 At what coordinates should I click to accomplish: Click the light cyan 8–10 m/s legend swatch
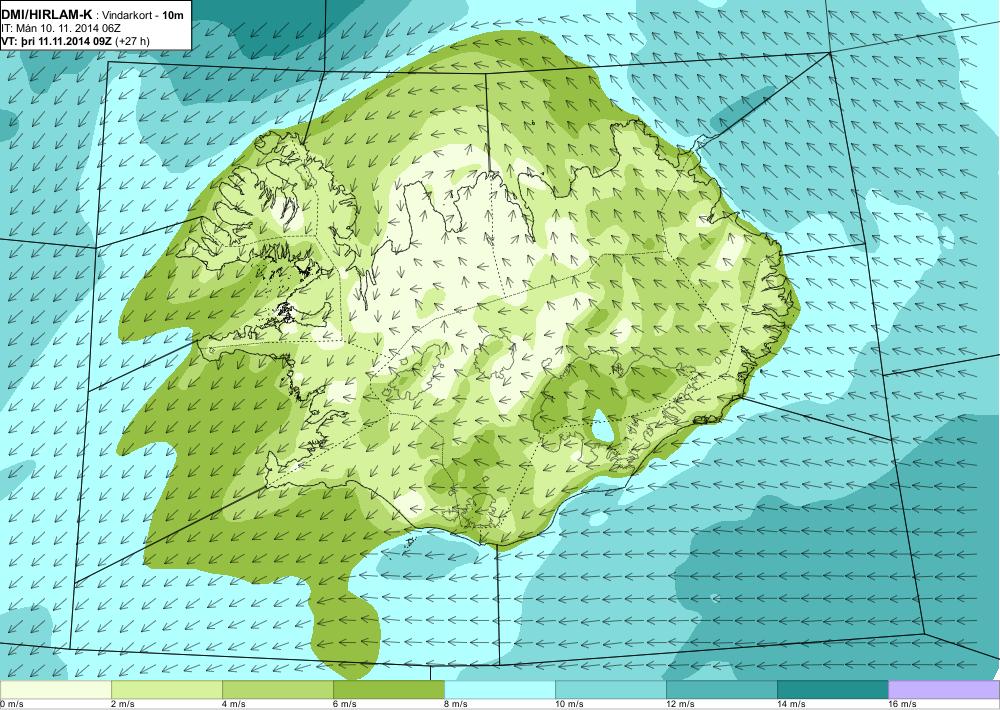500,690
